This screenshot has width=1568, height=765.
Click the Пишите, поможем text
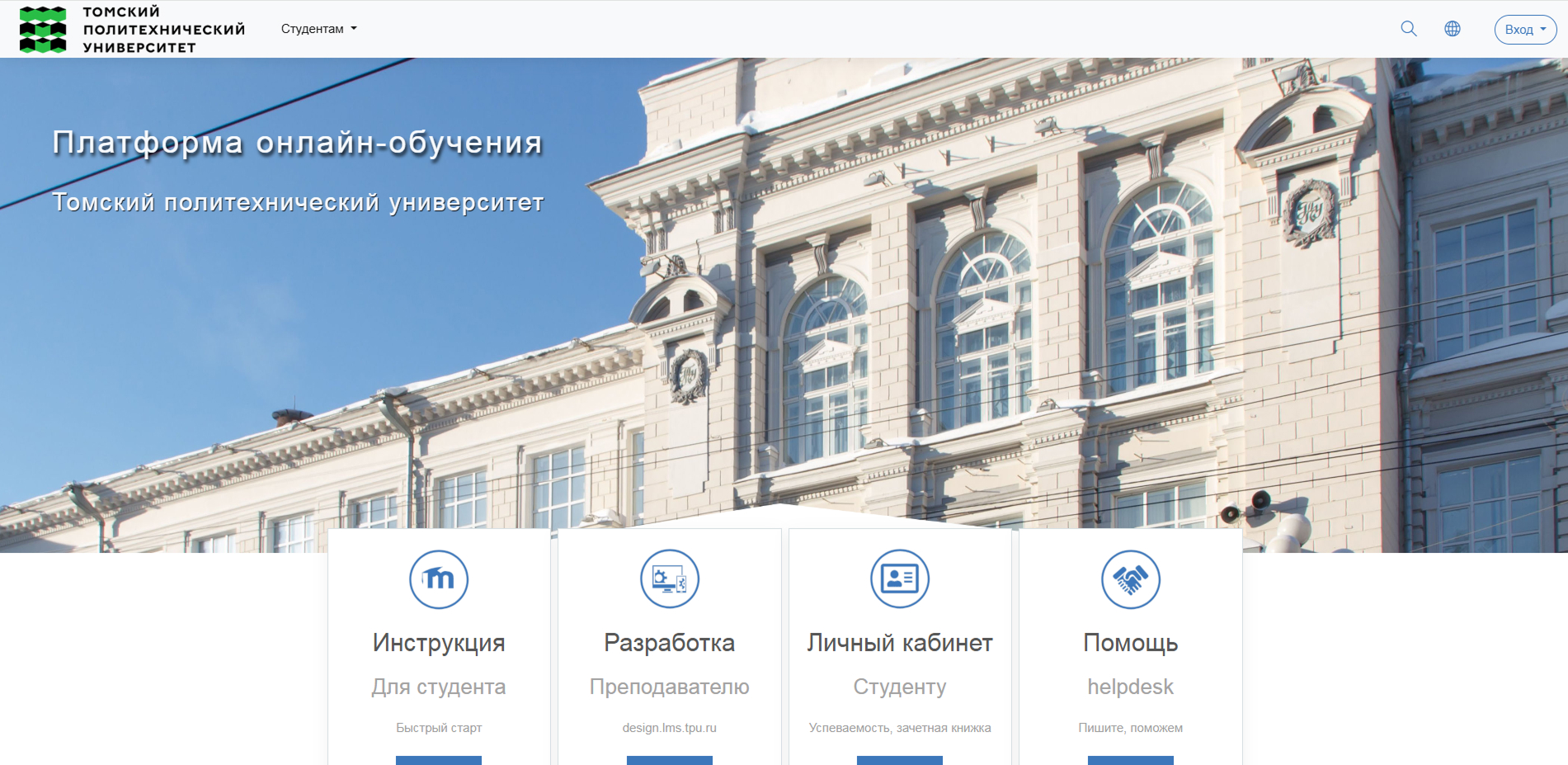(x=1131, y=728)
